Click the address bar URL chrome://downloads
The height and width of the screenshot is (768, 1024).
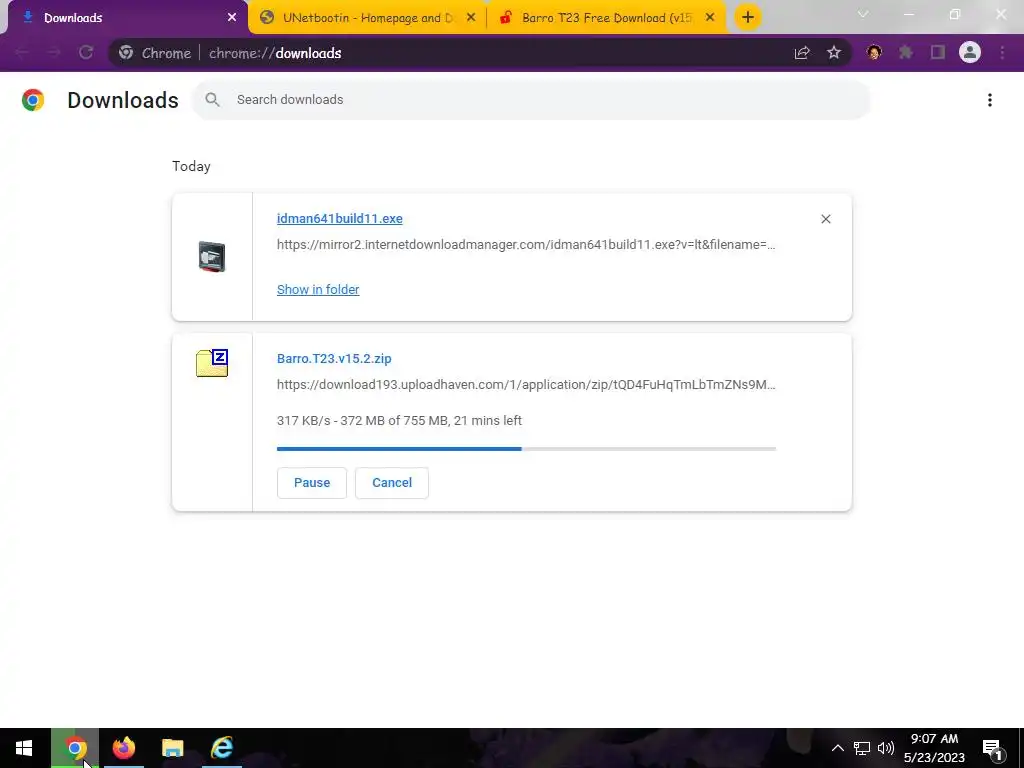pyautogui.click(x=275, y=54)
